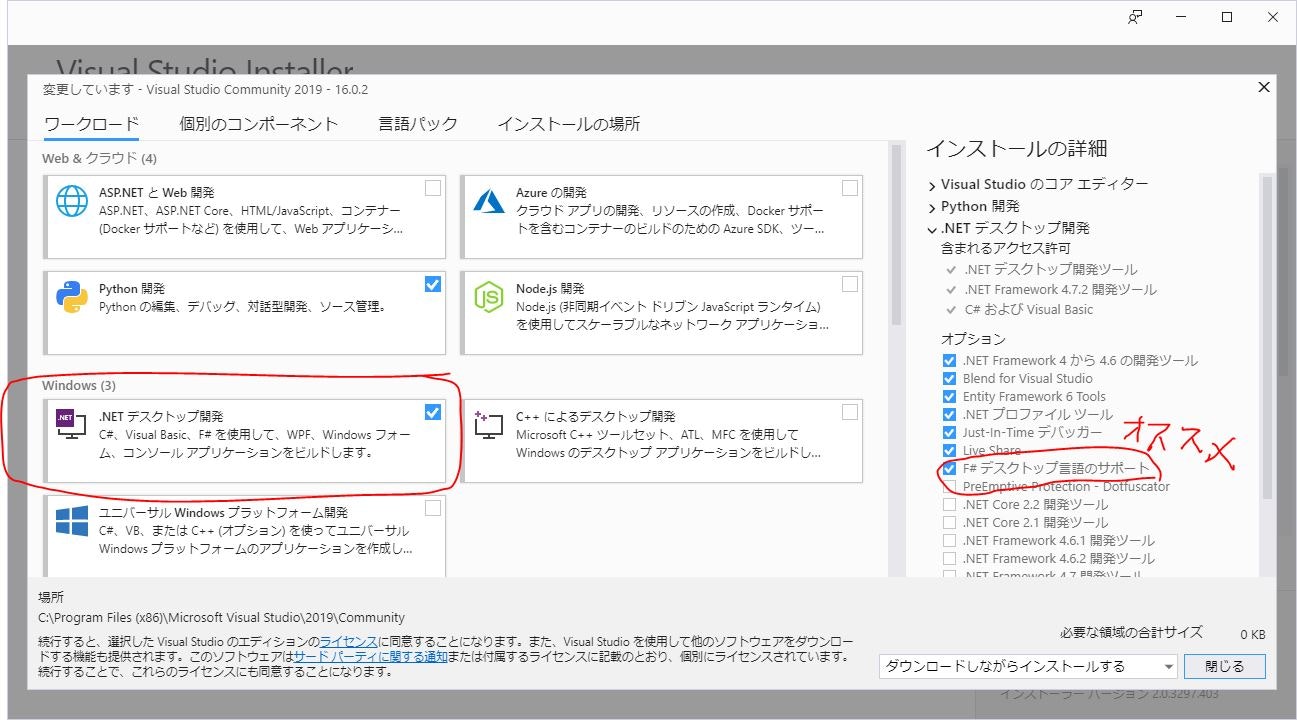Viewport: 1297px width, 720px height.
Task: Check the C++ によるデスクトップ開発 workload checkbox
Action: (x=849, y=412)
